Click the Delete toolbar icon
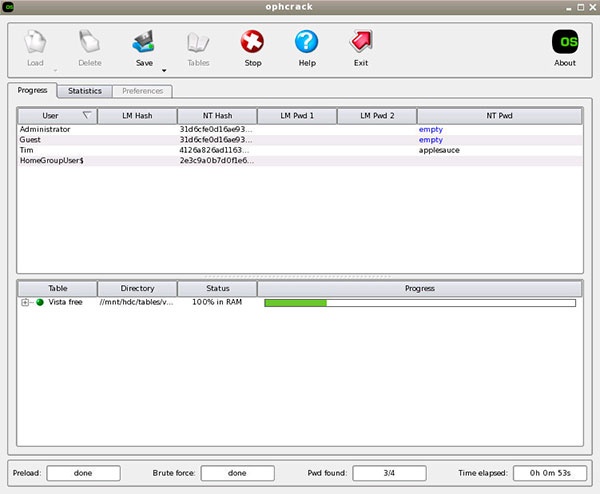Screen dimensions: 600x494 (89, 43)
